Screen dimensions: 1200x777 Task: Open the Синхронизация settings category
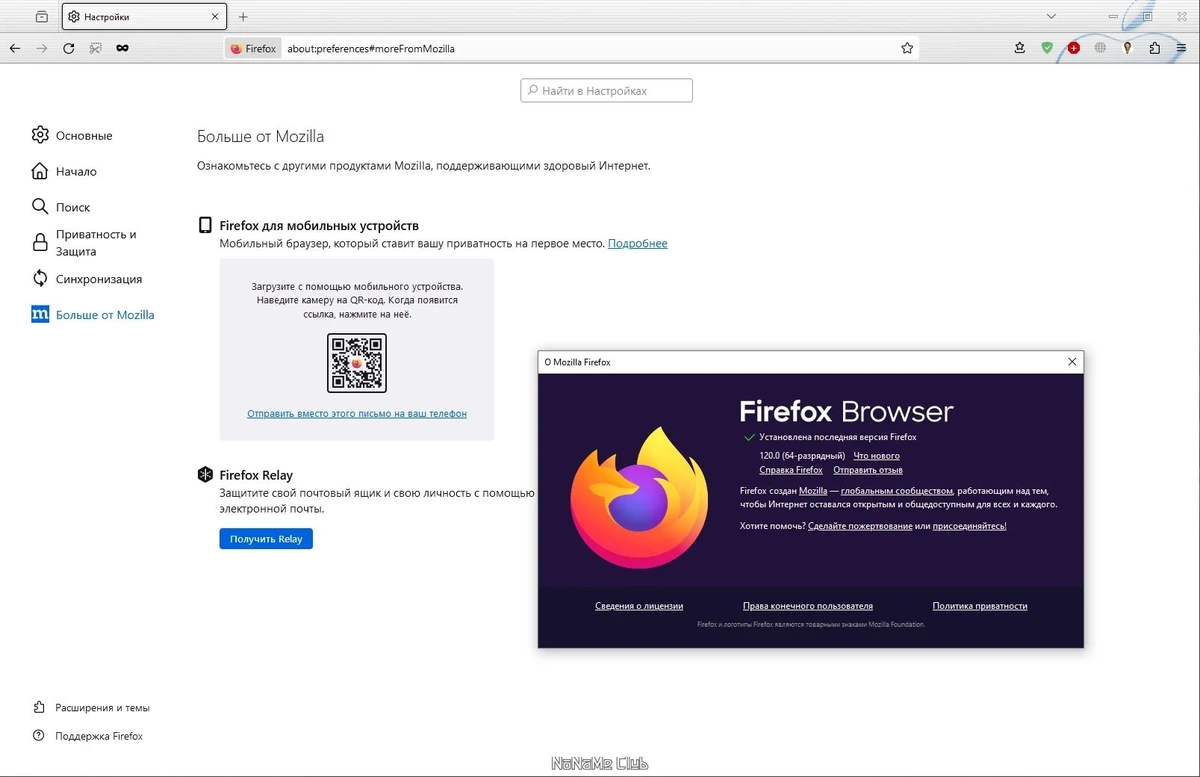point(87,279)
